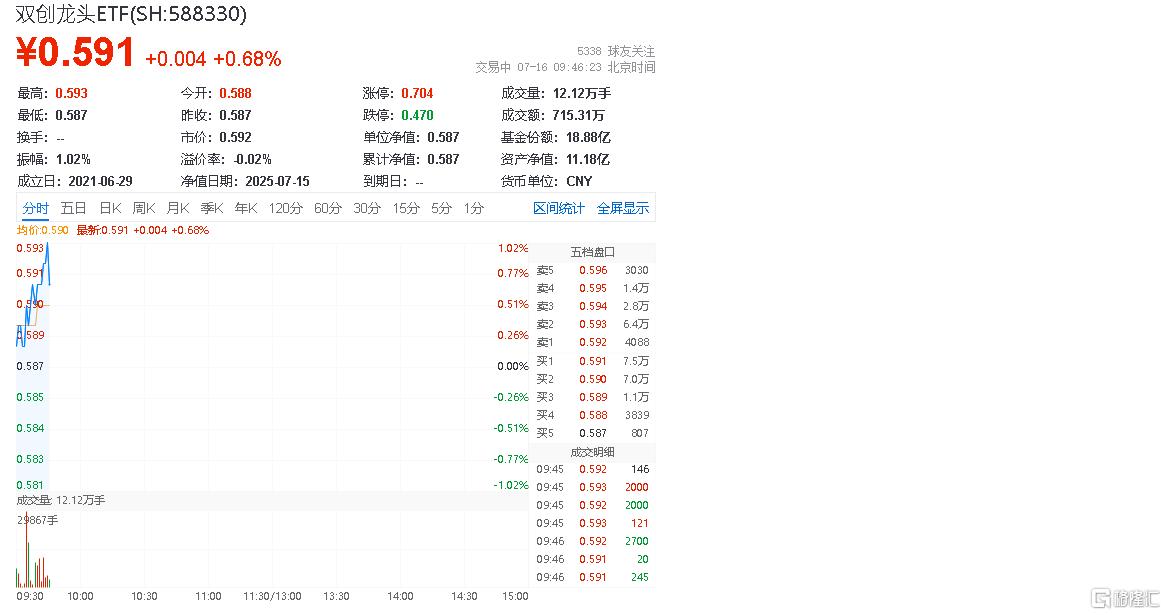Viewport: 1166px width, 615px height.
Task: Open the 月K monthly candlestick tab
Action: (178, 208)
